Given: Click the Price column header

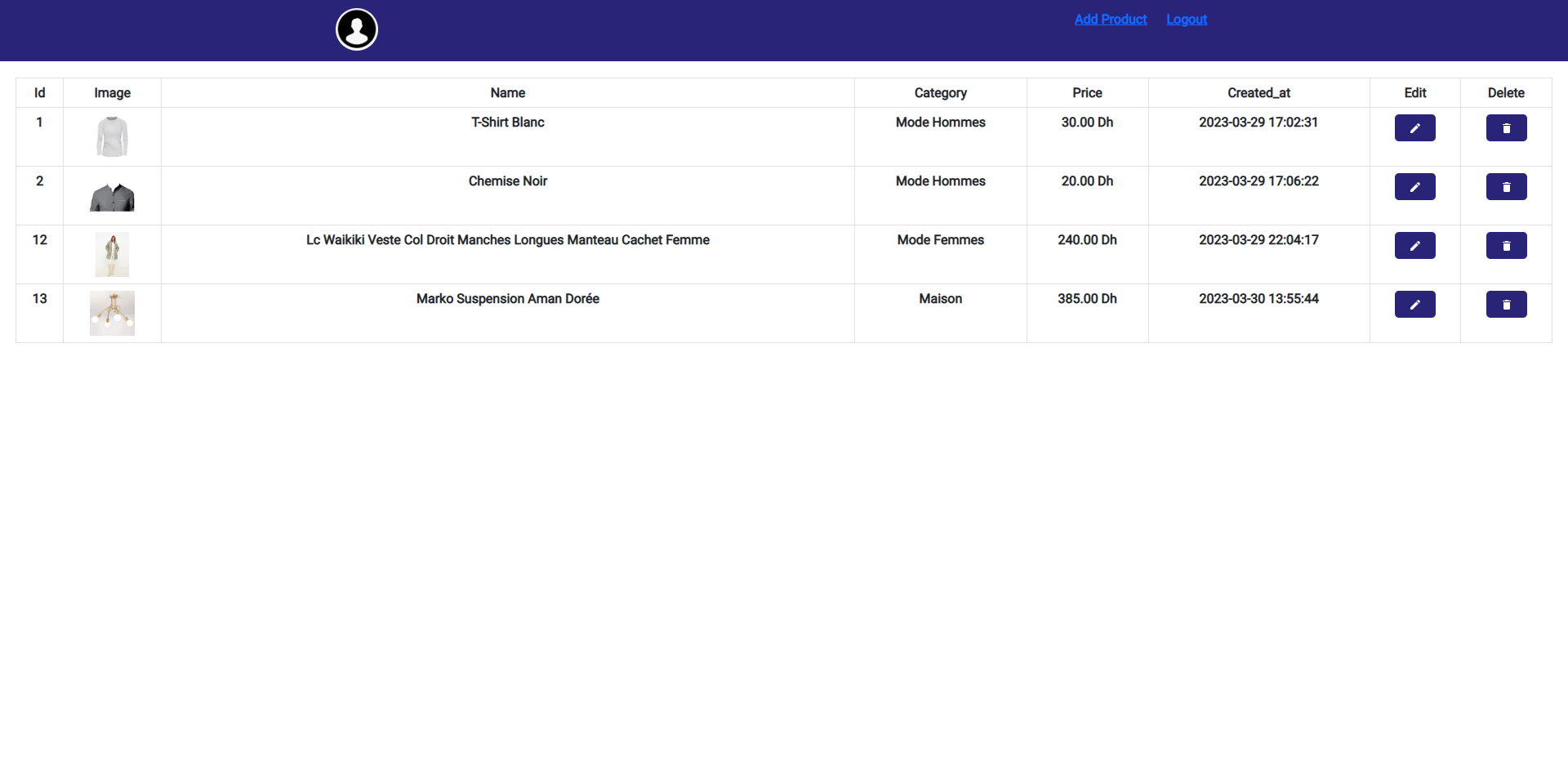Looking at the screenshot, I should 1087,92.
